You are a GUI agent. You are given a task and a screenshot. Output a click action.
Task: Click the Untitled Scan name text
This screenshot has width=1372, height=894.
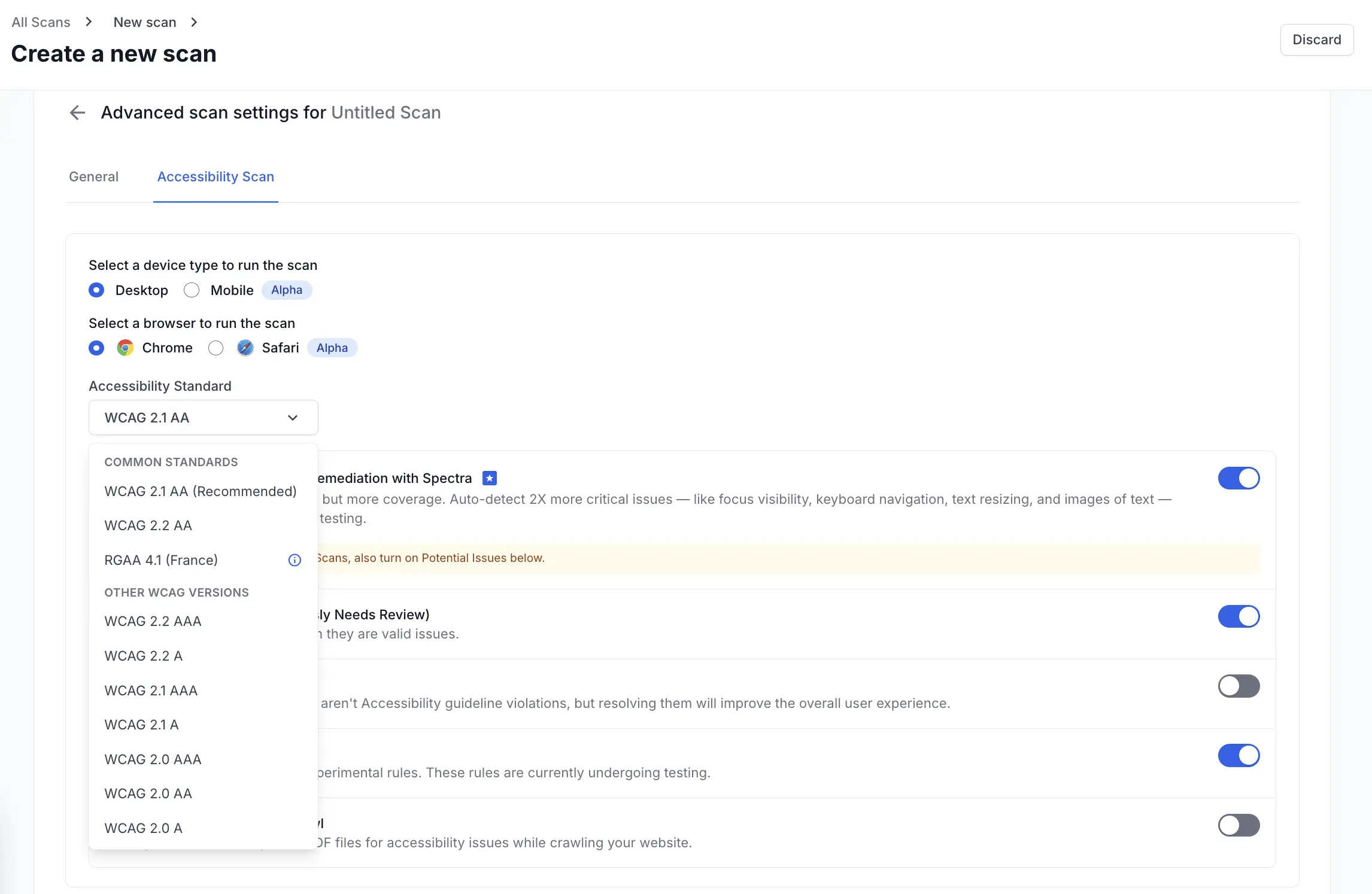coord(386,112)
